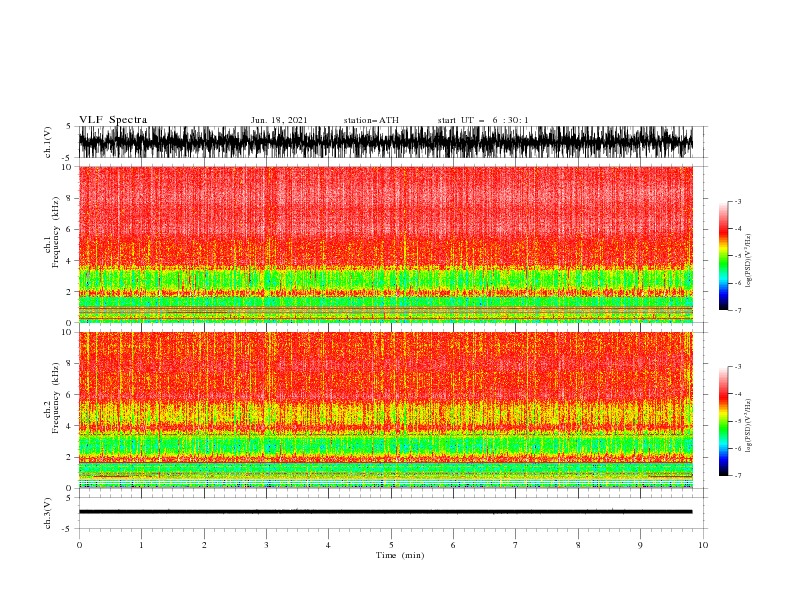Click the "-3" label on the ch.1 colorbar
792x612 pixels.
(738, 201)
